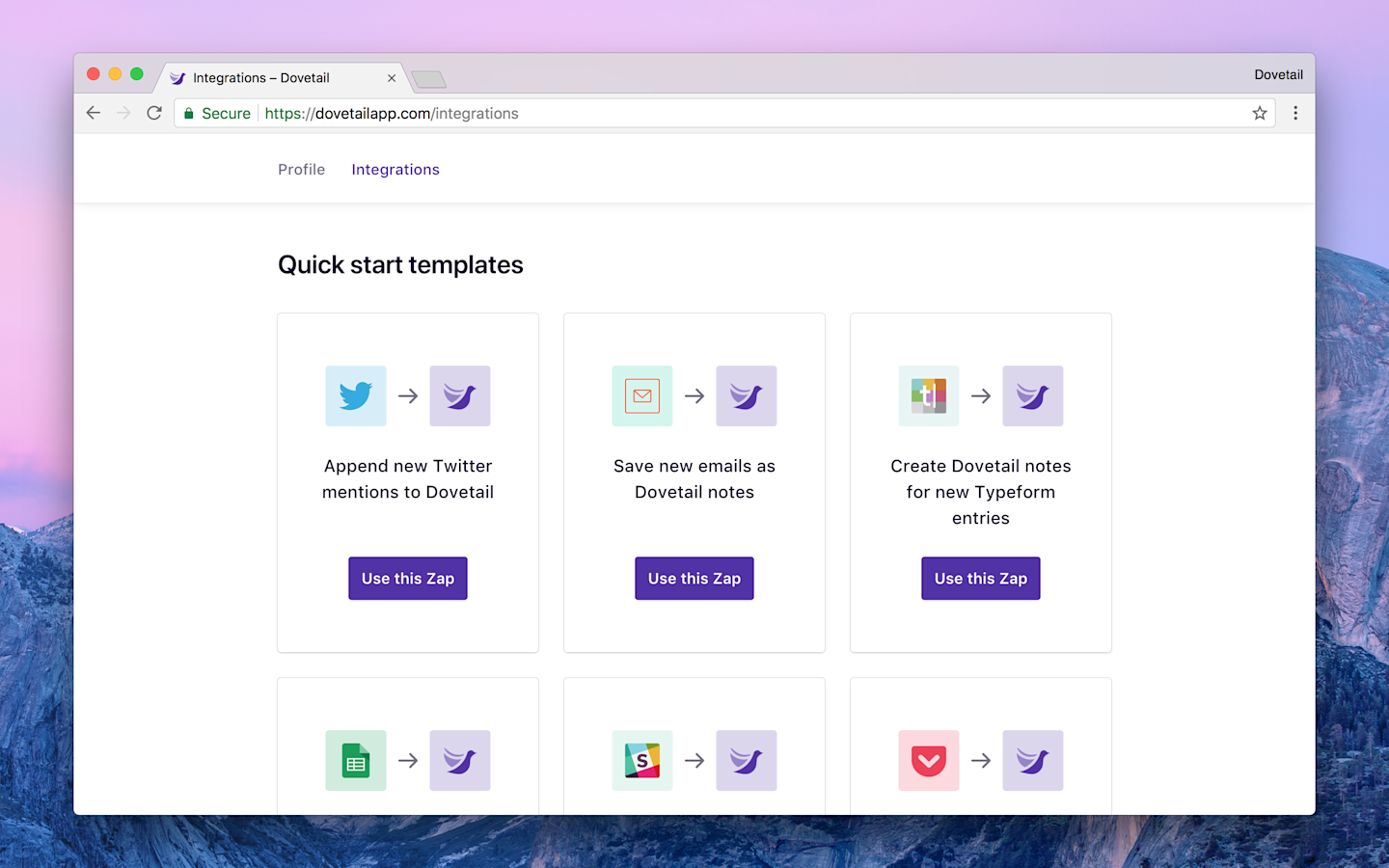Click 'Append new Twitter mentions to Dovetail' text
This screenshot has height=868, width=1389.
[x=408, y=479]
